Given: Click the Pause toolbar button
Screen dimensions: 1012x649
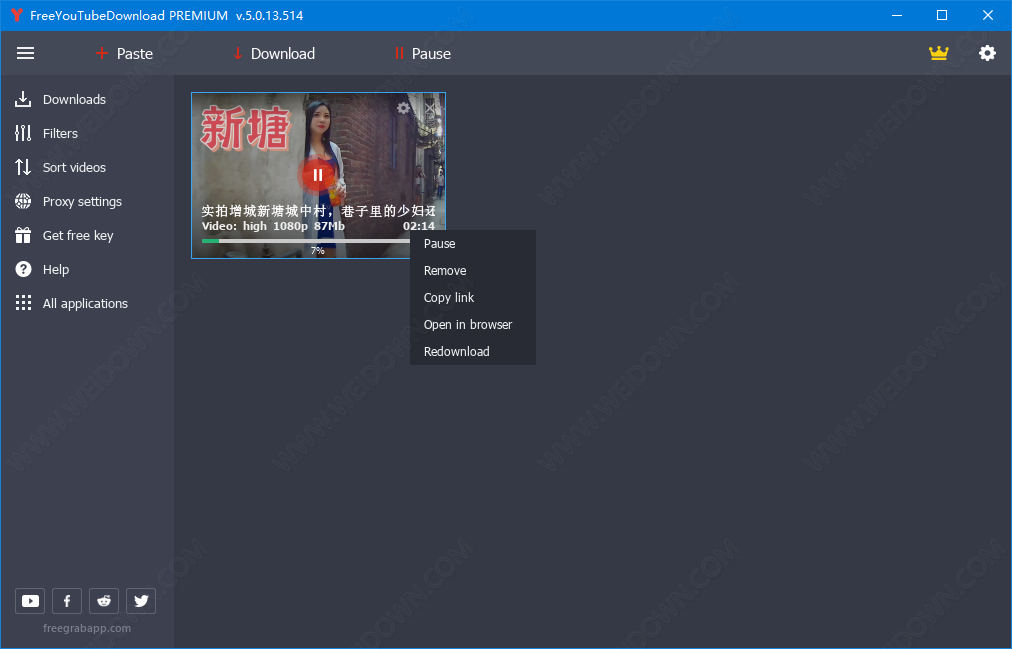Looking at the screenshot, I should (x=423, y=54).
